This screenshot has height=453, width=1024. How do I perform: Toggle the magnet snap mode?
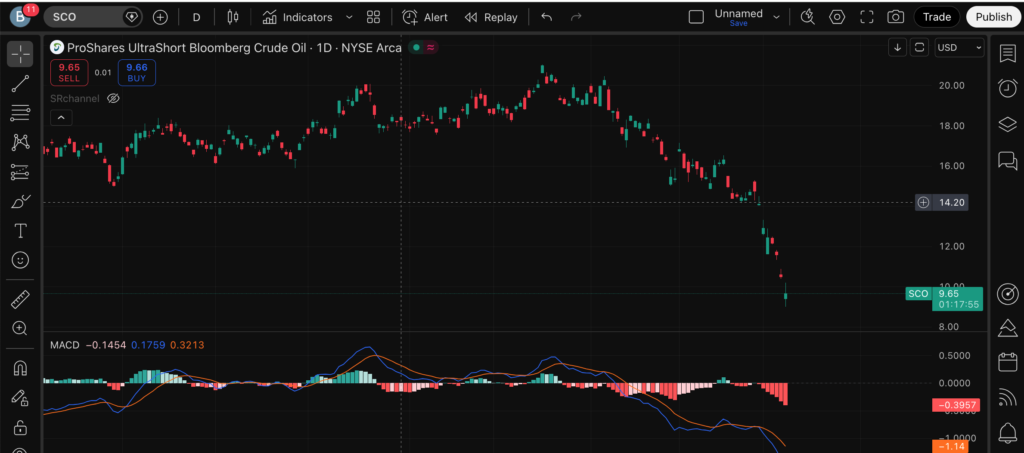(x=20, y=367)
